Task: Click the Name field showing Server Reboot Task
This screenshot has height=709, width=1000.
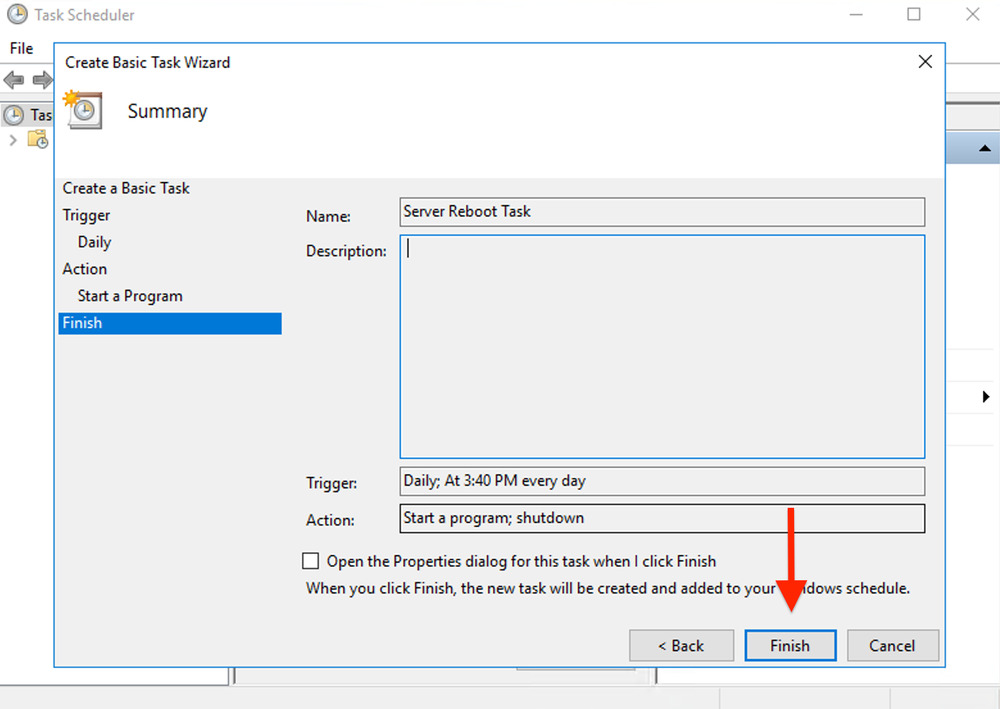Action: (x=662, y=212)
